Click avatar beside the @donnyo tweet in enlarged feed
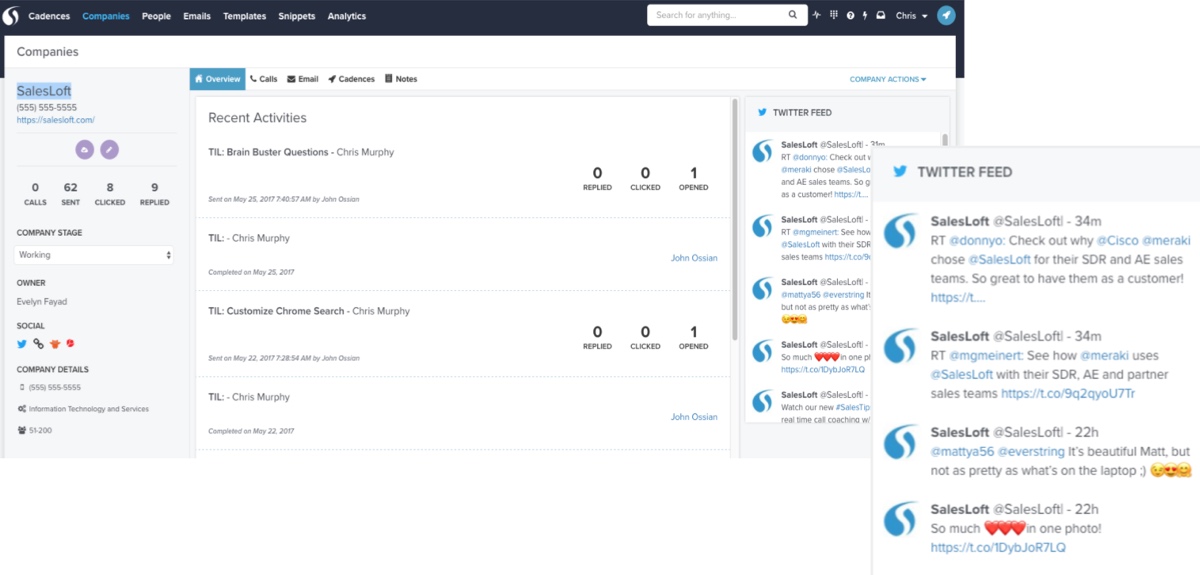The height and width of the screenshot is (575, 1200). [900, 233]
